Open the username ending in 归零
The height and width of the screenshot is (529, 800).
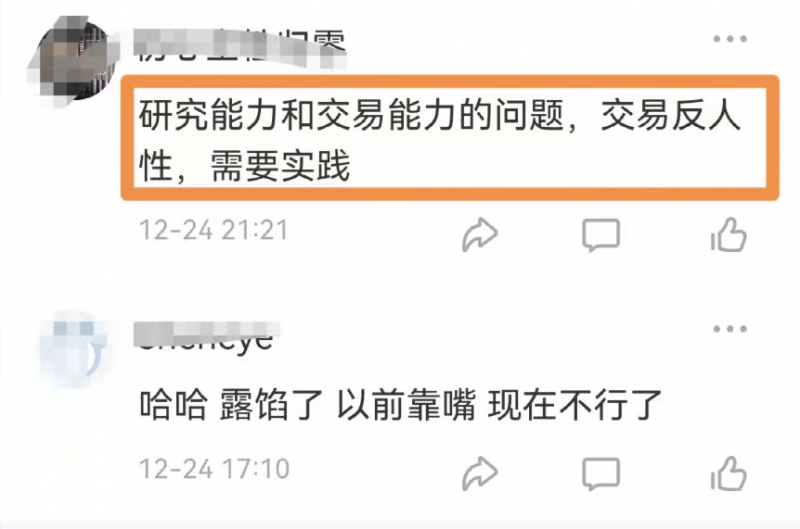point(240,46)
